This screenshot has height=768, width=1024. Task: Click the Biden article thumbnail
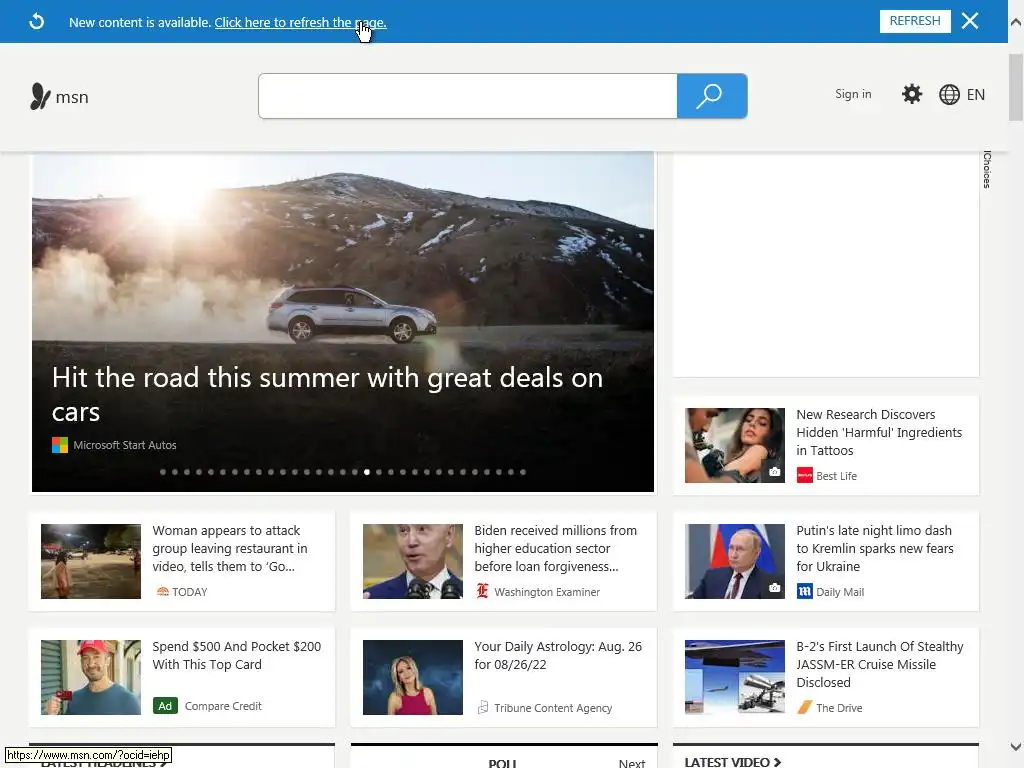[413, 561]
